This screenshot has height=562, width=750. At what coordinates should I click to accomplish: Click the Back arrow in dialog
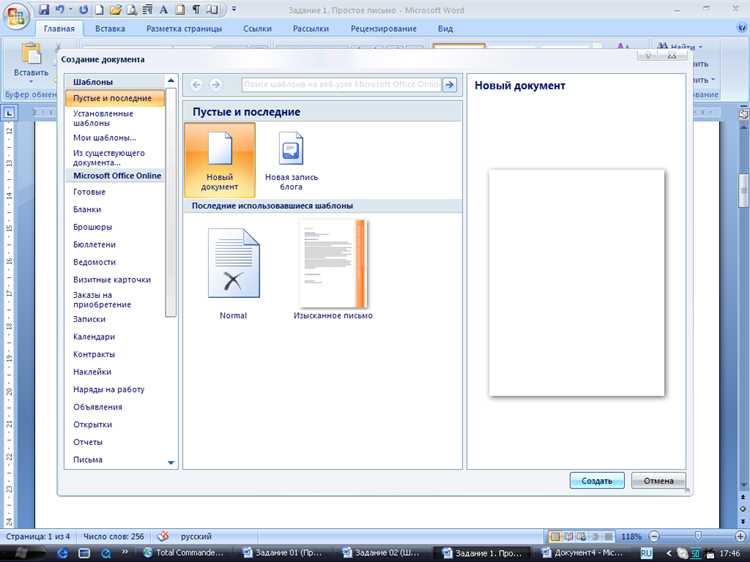tap(196, 85)
